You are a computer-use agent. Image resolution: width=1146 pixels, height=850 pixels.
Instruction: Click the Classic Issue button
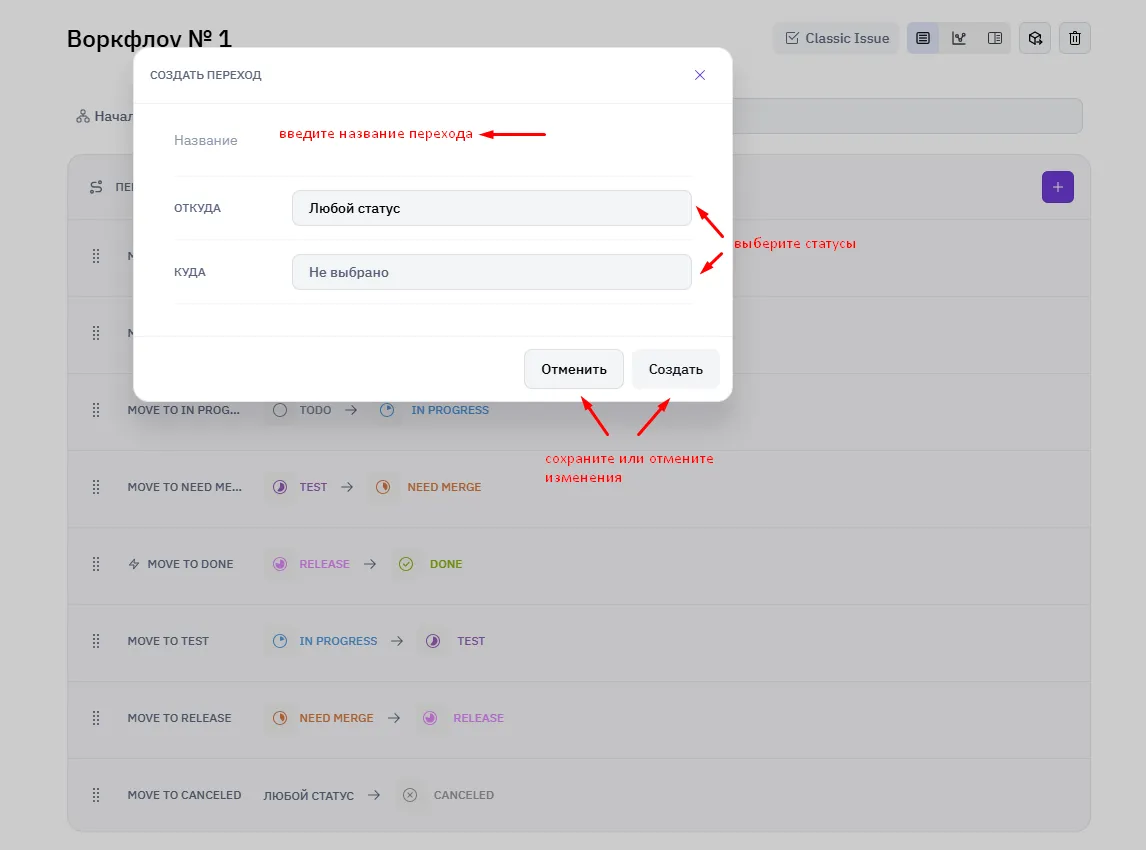(837, 38)
